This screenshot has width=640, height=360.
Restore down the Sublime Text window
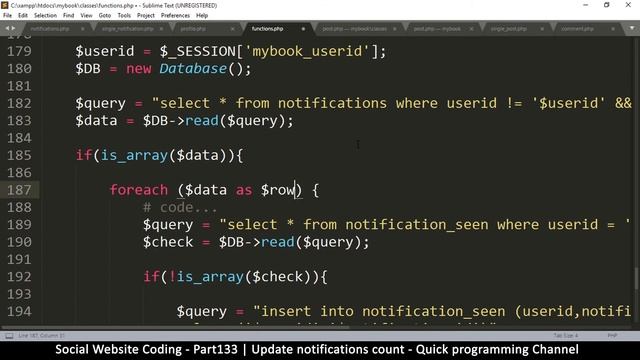pos(607,5)
